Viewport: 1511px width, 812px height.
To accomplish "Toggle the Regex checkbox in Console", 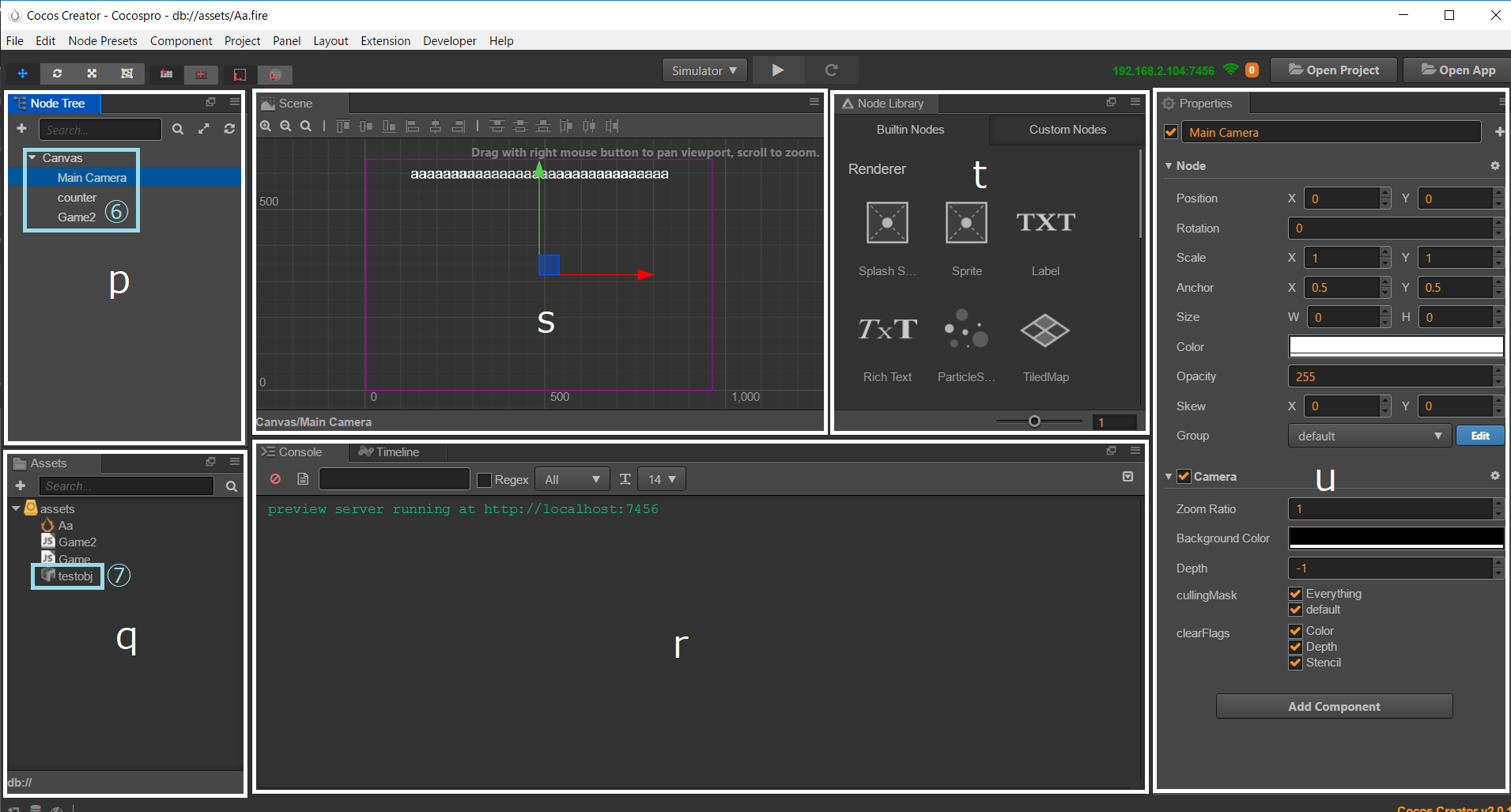I will 485,480.
